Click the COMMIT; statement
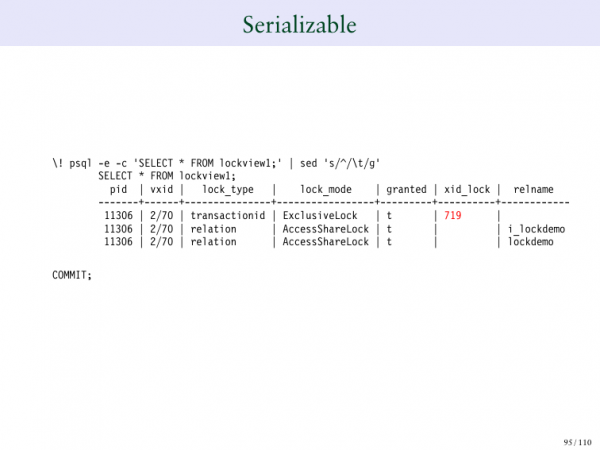The width and height of the screenshot is (600, 450). point(71,274)
